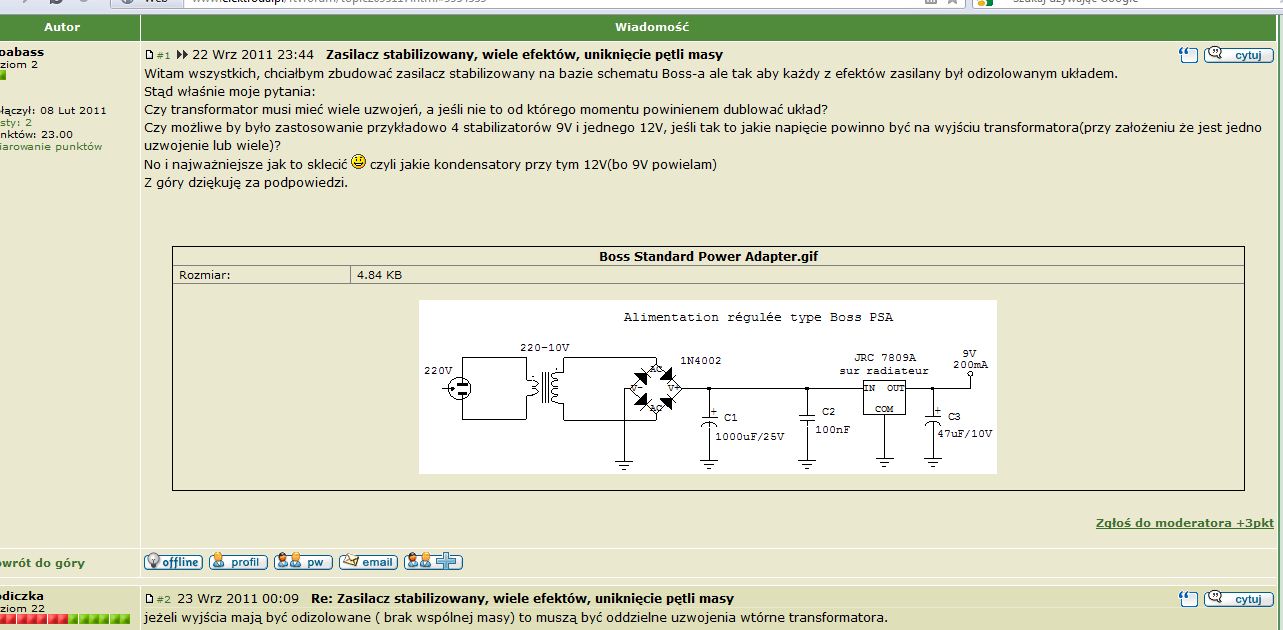Send a private message with pw button
Screen dimensions: 1283x630
303,562
